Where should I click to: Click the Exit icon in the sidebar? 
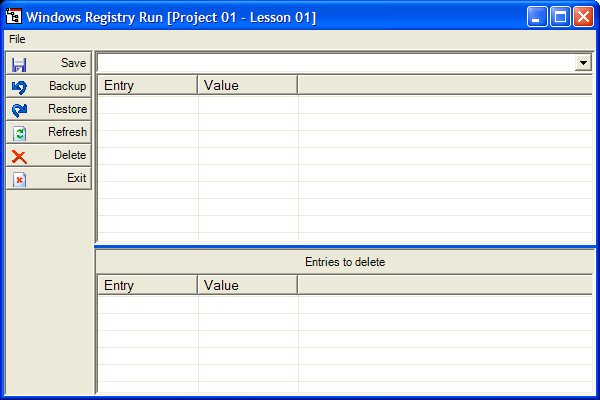[19, 179]
